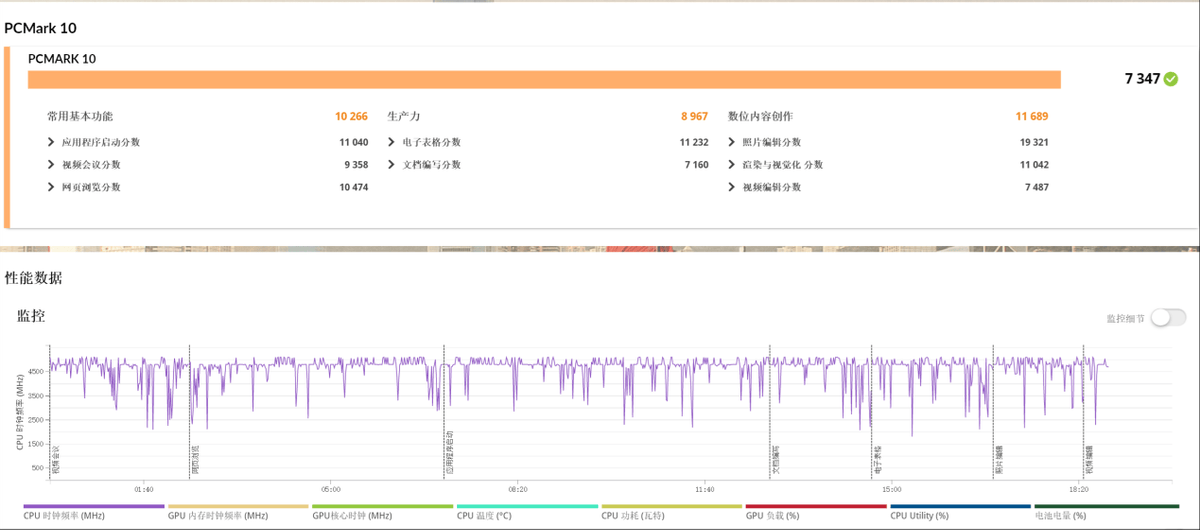Toggle the CPU 功耗 (瓦特) legend
The height and width of the screenshot is (530, 1200).
click(672, 511)
